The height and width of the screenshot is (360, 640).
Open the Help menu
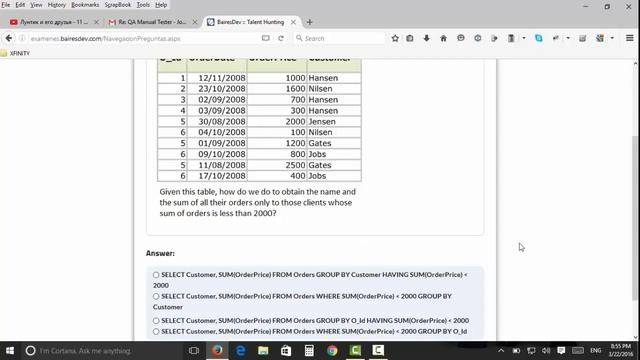point(161,5)
